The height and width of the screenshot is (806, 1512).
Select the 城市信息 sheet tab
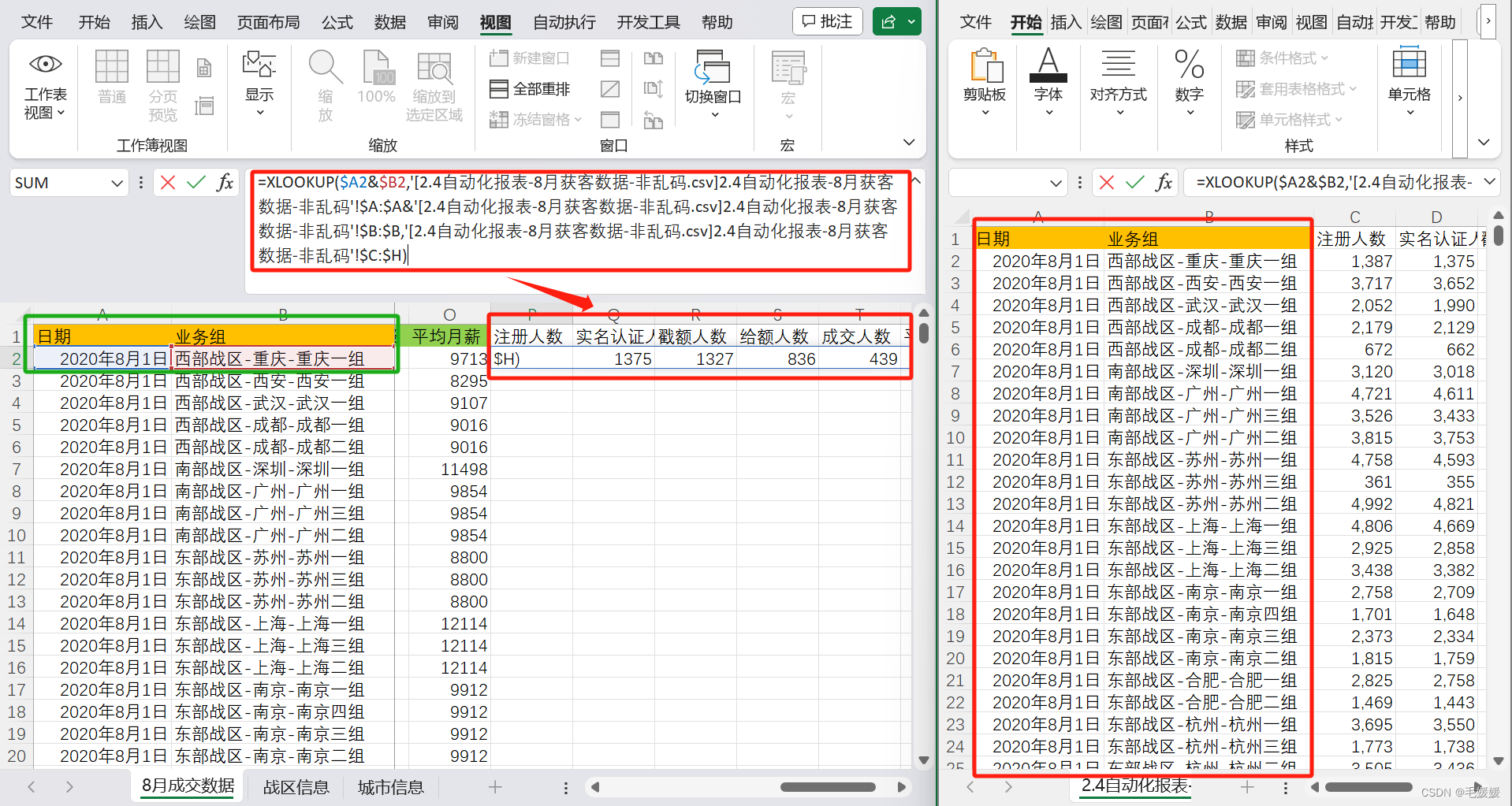click(x=391, y=787)
